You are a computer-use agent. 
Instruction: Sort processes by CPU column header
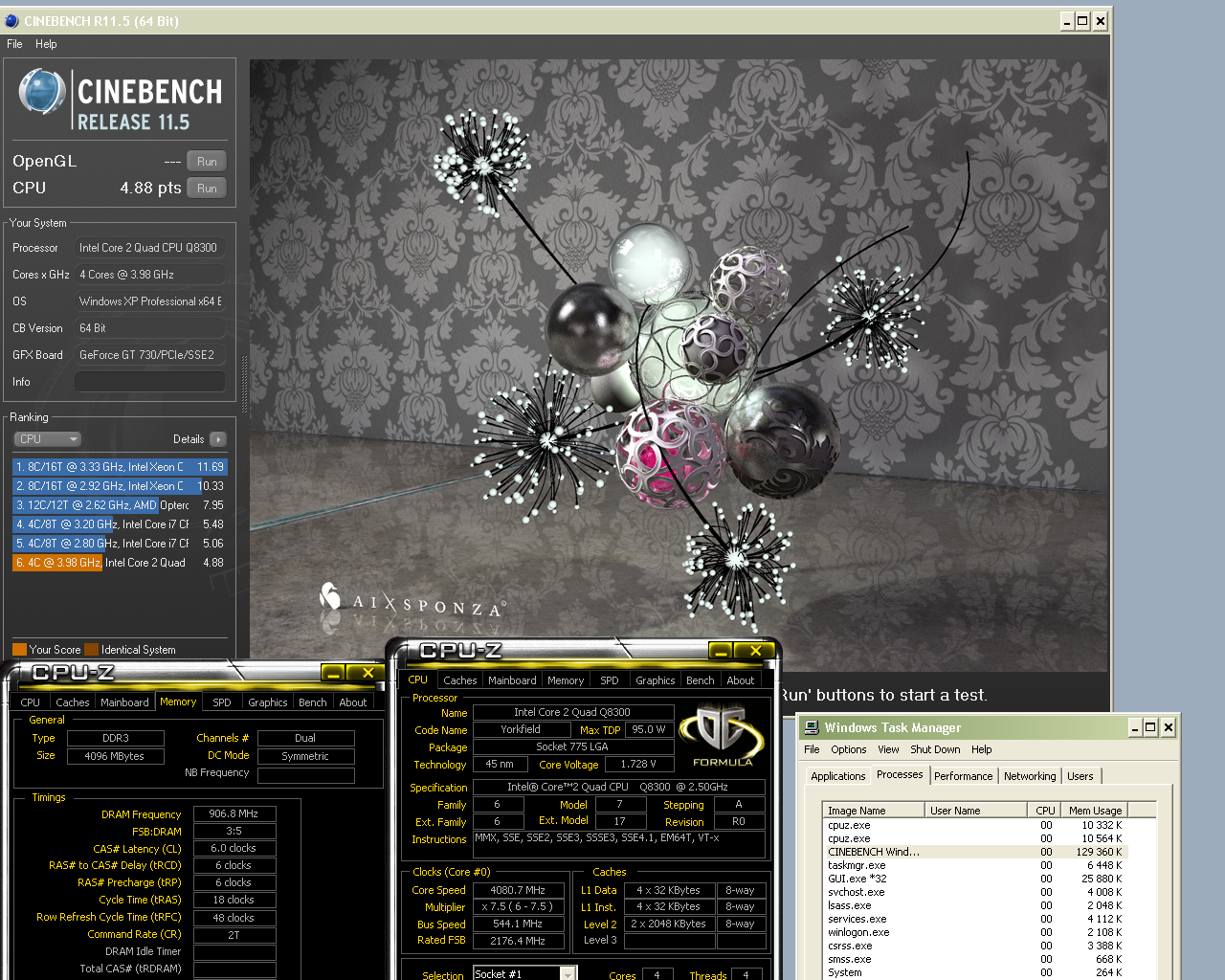(1044, 811)
